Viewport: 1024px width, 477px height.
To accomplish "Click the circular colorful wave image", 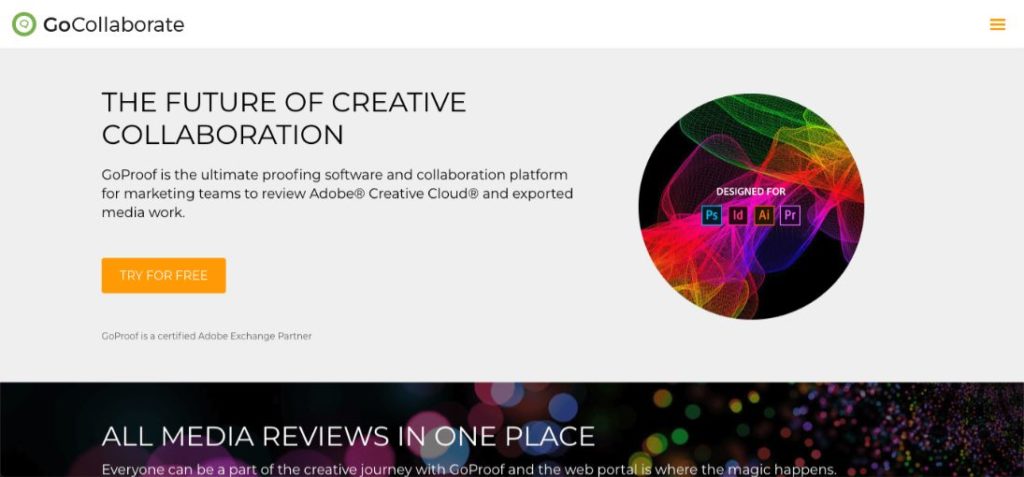I will 751,206.
